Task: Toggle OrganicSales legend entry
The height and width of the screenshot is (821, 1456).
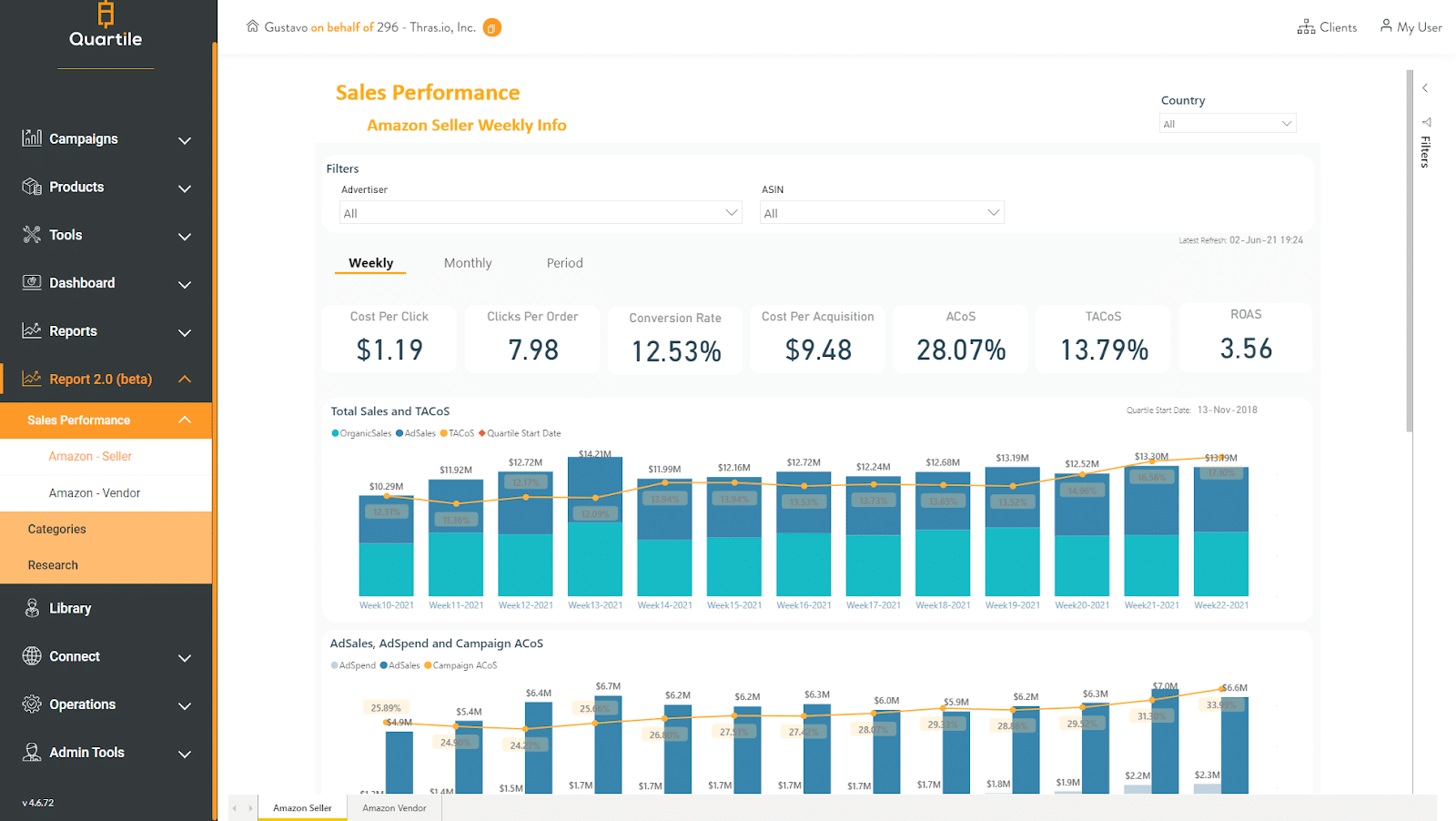Action: pos(361,433)
